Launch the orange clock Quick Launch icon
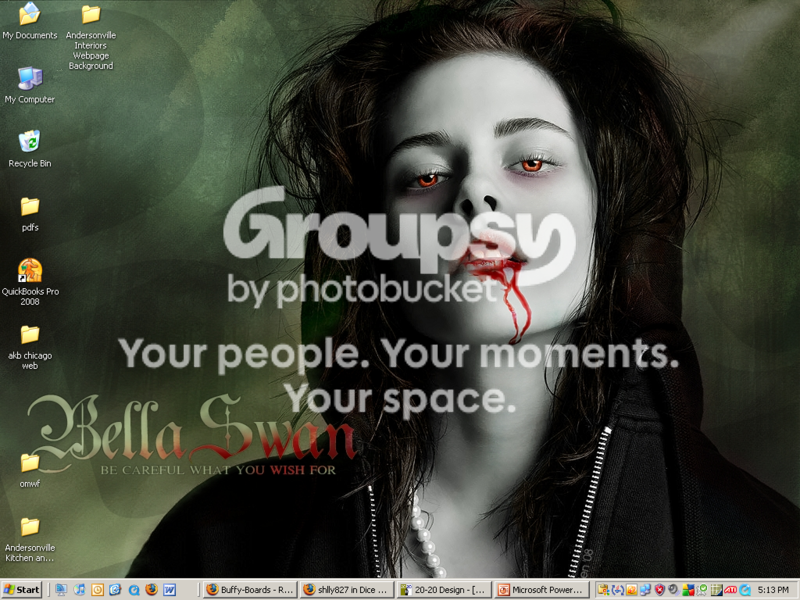The height and width of the screenshot is (600, 800). pos(97,590)
